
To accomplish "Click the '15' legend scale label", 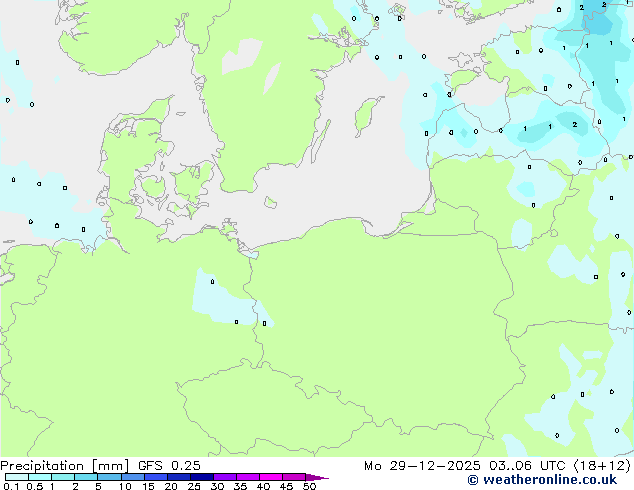I will coord(148,486).
